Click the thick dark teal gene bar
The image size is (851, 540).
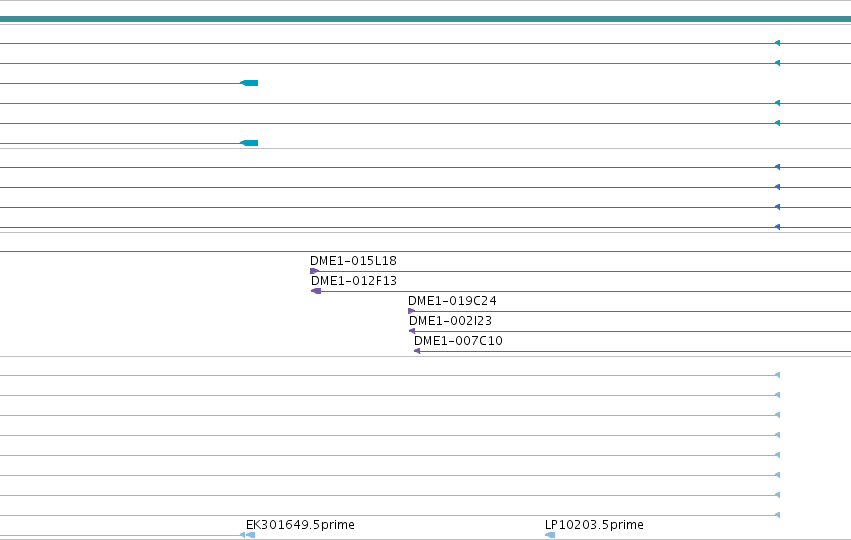pos(426,19)
